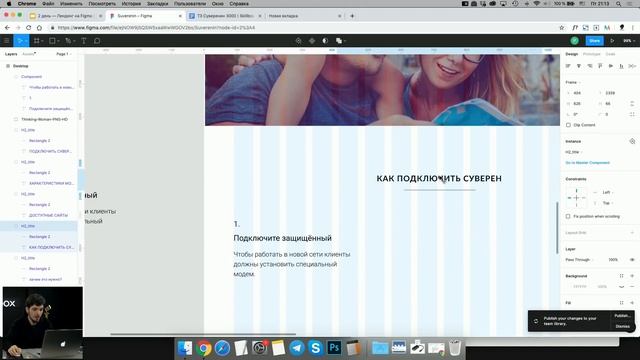Open the Figma main hamburger menu
The width and height of the screenshot is (640, 360).
click(7, 41)
